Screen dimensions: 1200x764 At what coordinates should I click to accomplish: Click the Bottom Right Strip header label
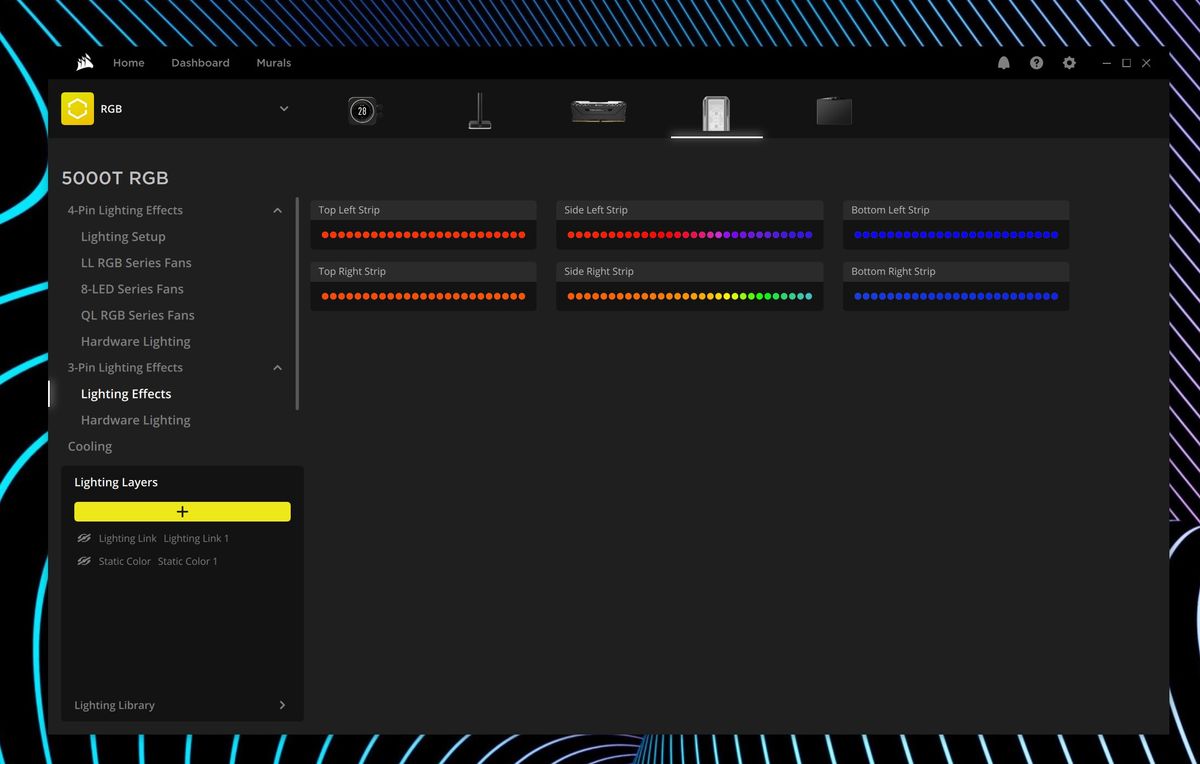coord(893,271)
